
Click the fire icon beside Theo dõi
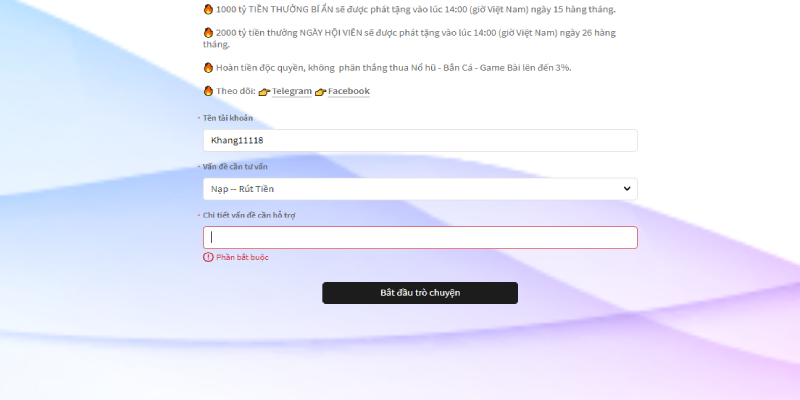pos(208,91)
